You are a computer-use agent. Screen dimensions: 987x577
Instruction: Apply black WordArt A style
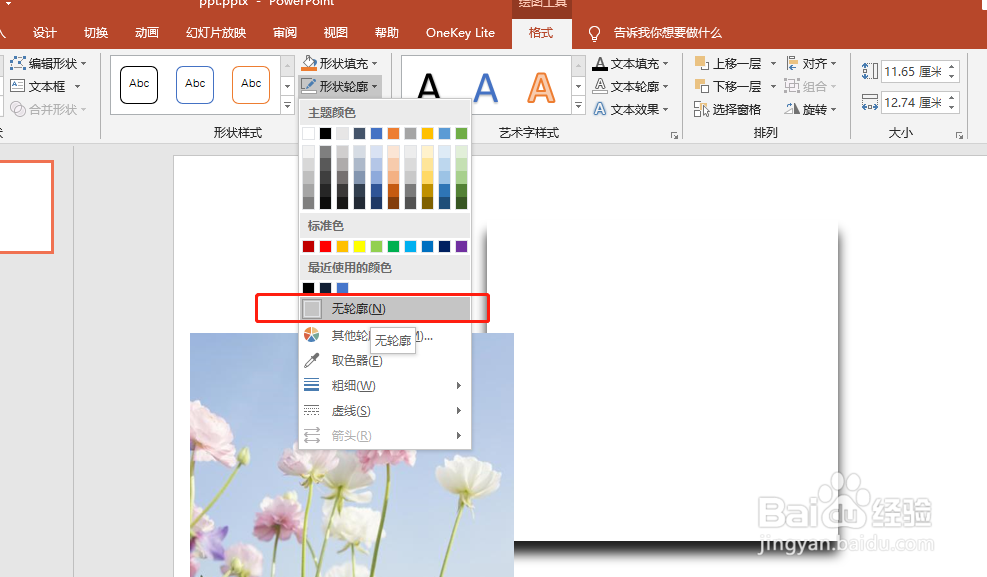[429, 87]
